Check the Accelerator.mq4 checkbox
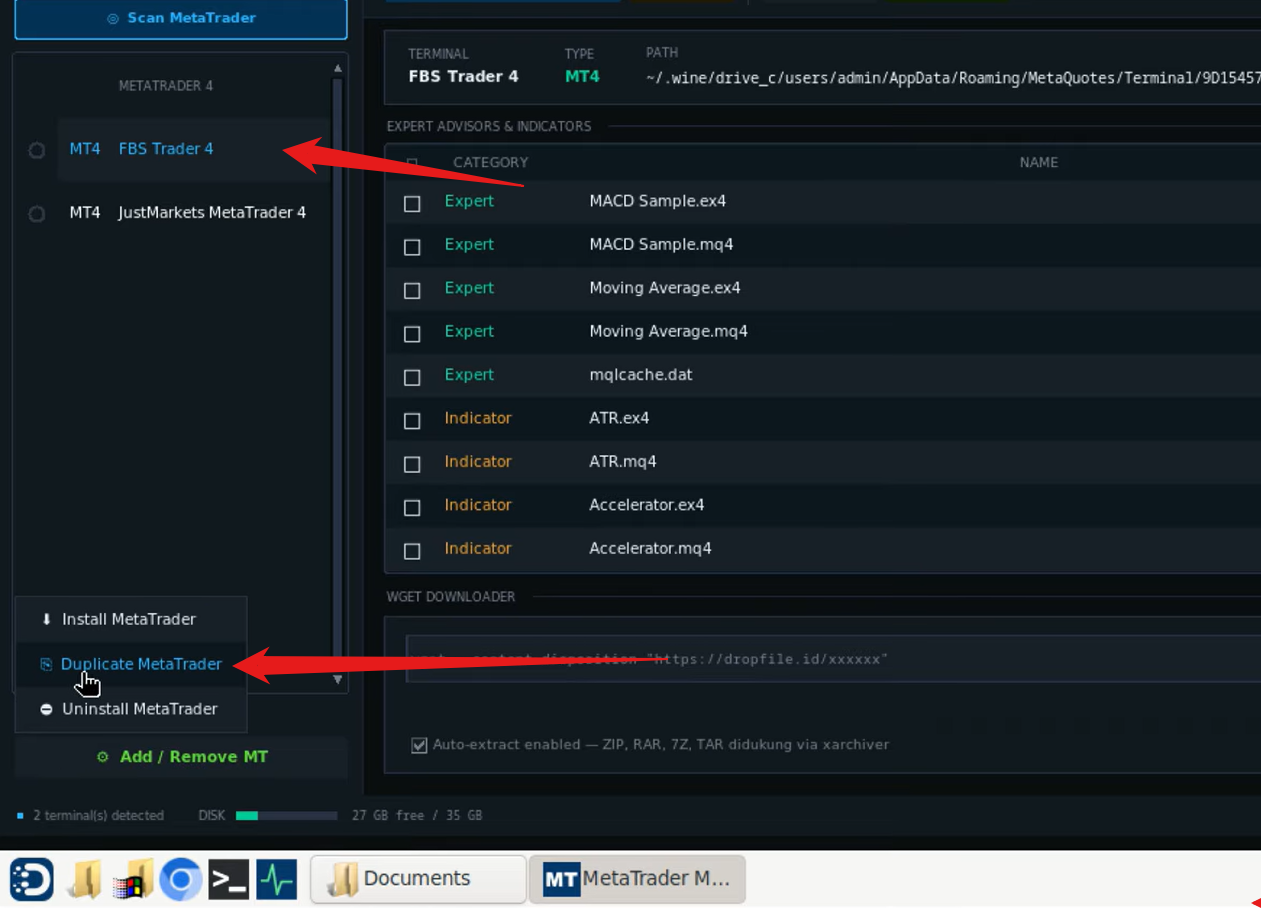Screen dimensions: 1261x908 tap(412, 551)
